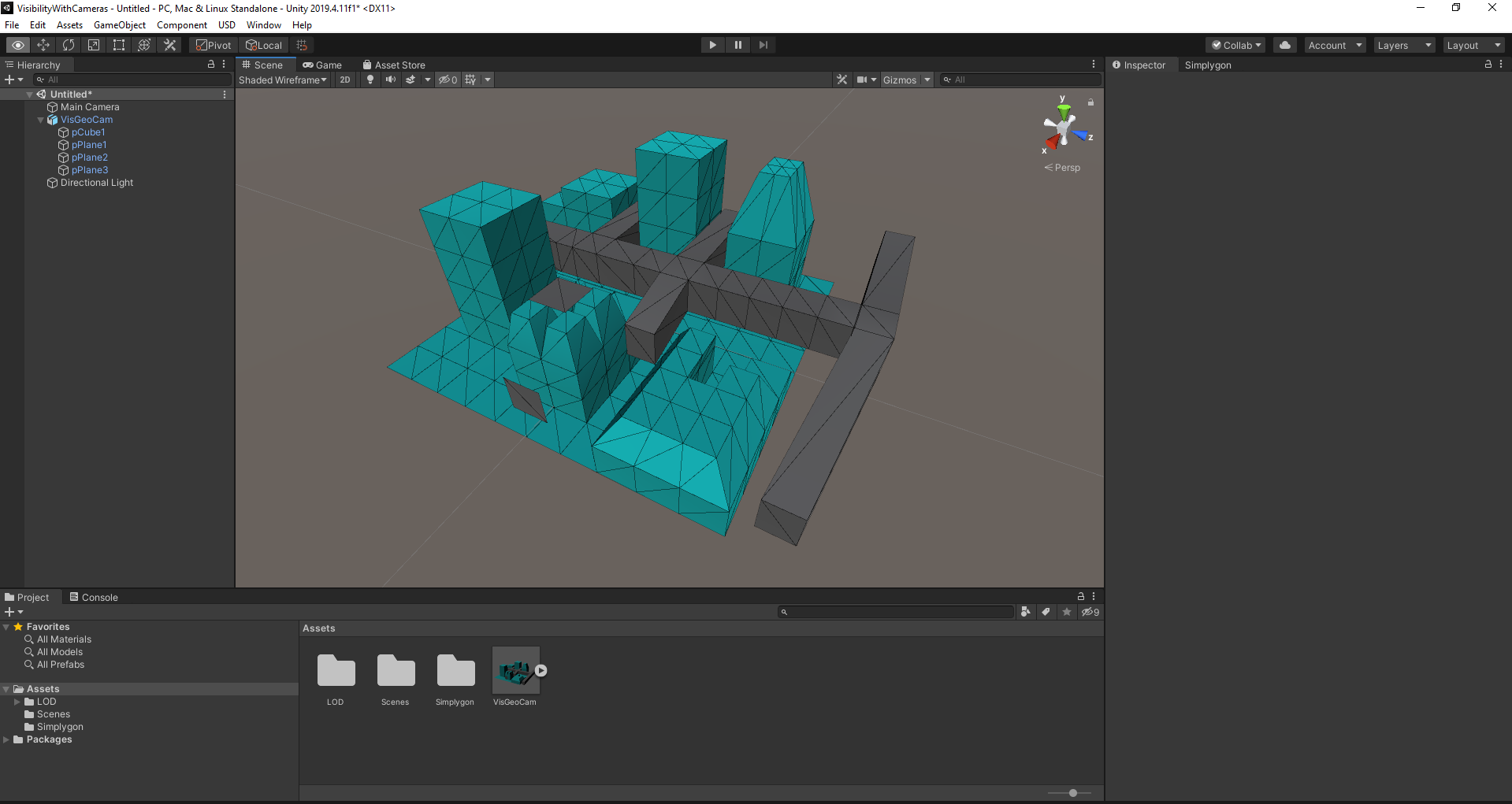Collapse the VisGeoCam hierarchy item
Image resolution: width=1512 pixels, height=804 pixels.
[x=40, y=120]
